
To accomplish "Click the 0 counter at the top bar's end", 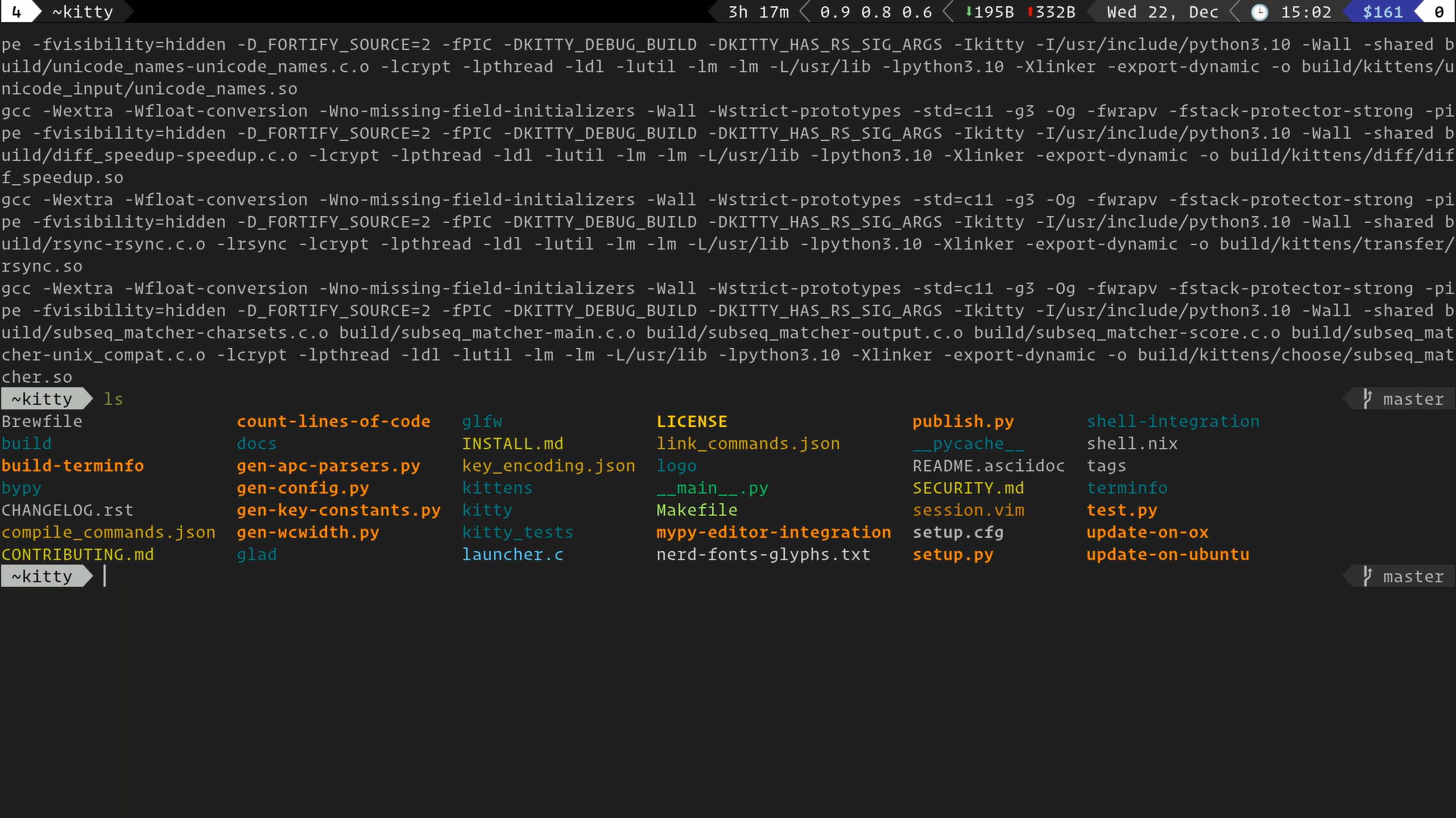I will (1439, 12).
